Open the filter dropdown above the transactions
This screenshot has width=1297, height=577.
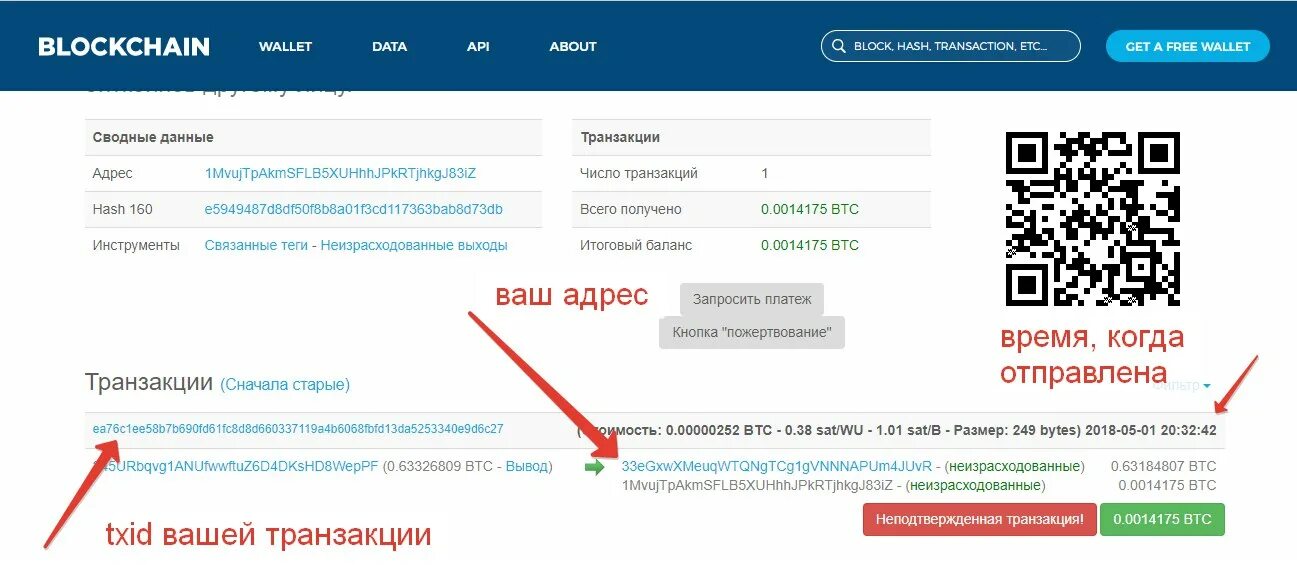(1190, 385)
